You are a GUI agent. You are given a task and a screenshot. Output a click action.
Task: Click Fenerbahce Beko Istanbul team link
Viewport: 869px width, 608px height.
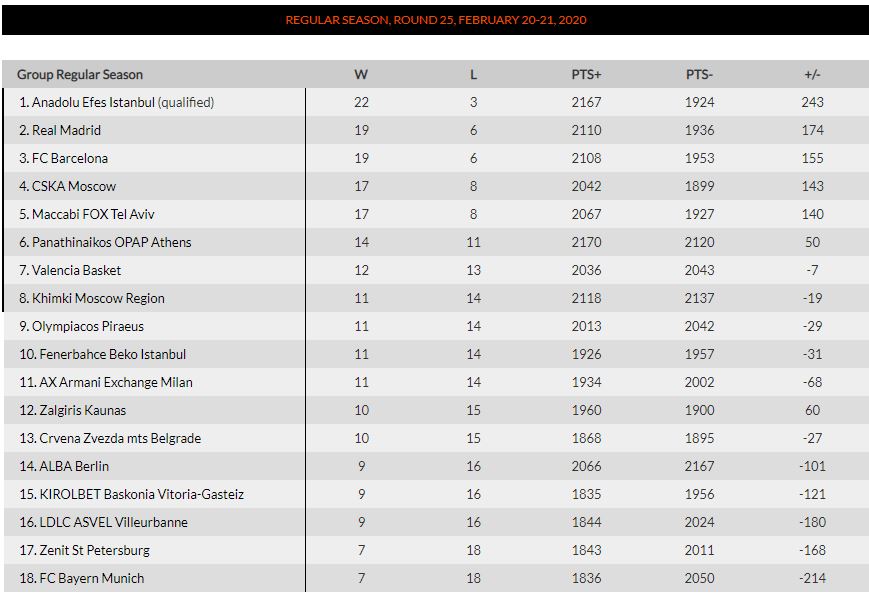click(113, 354)
